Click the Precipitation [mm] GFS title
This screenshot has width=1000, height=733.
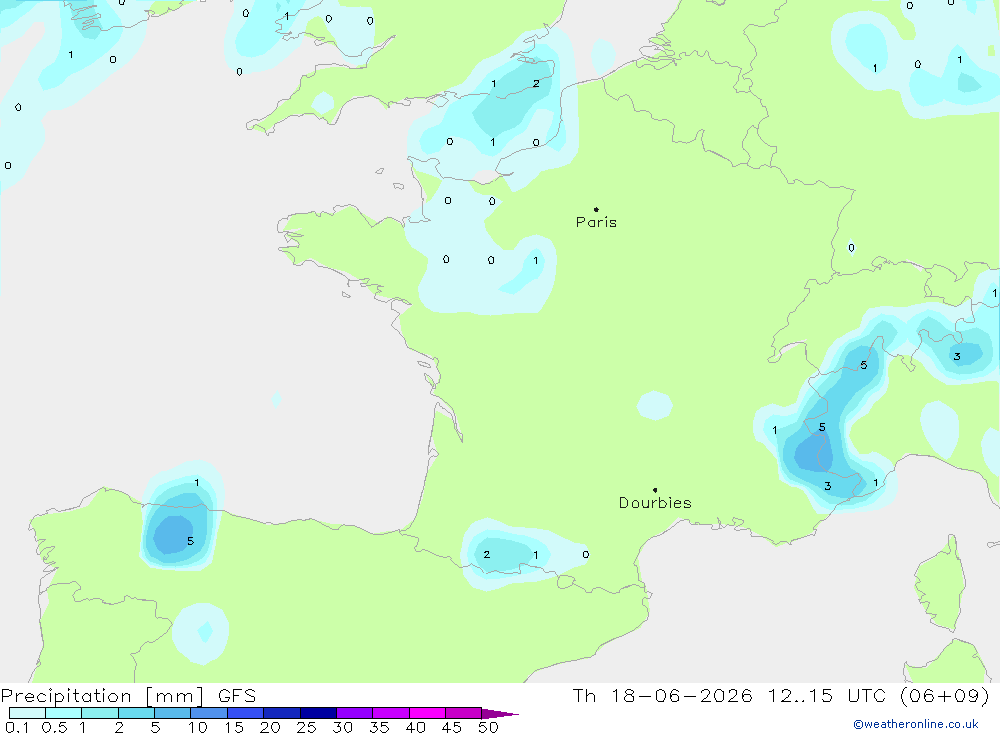tap(128, 696)
